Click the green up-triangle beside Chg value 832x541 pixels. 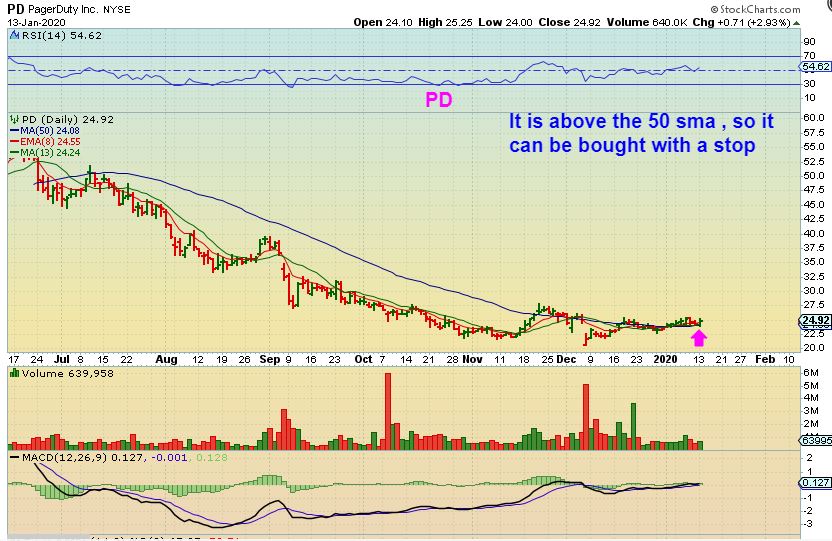click(x=796, y=23)
